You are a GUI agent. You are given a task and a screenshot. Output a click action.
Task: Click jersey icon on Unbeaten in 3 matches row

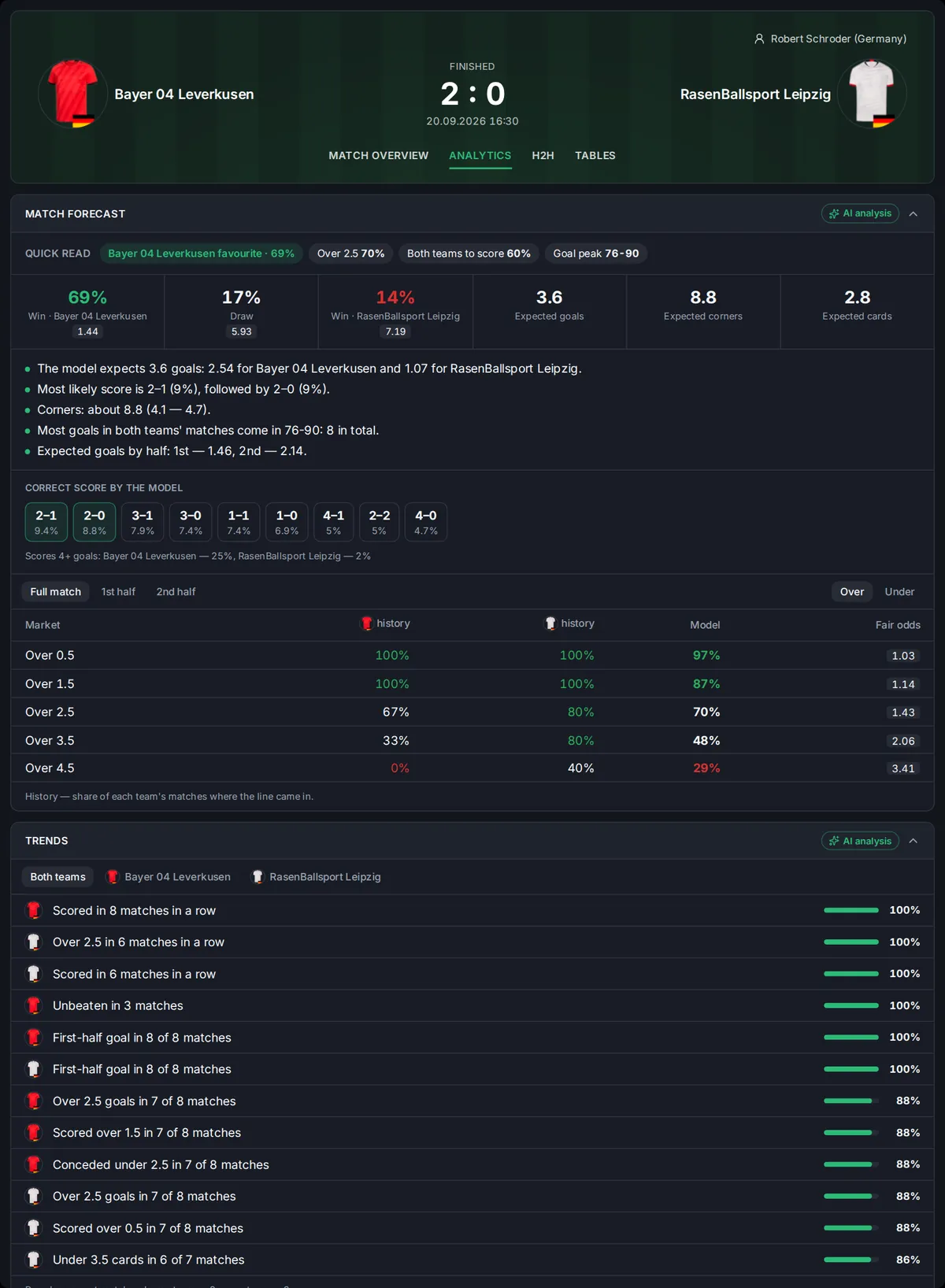click(34, 1005)
